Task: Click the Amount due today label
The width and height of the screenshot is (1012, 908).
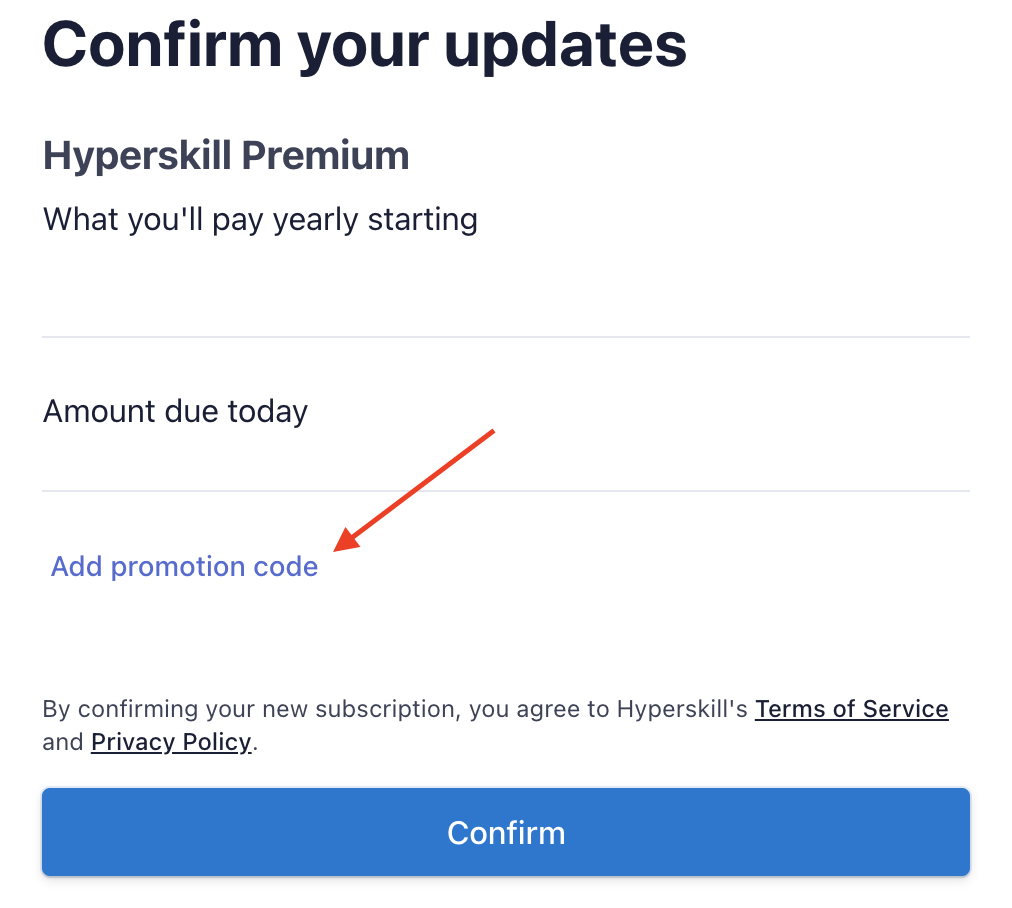Action: coord(175,410)
